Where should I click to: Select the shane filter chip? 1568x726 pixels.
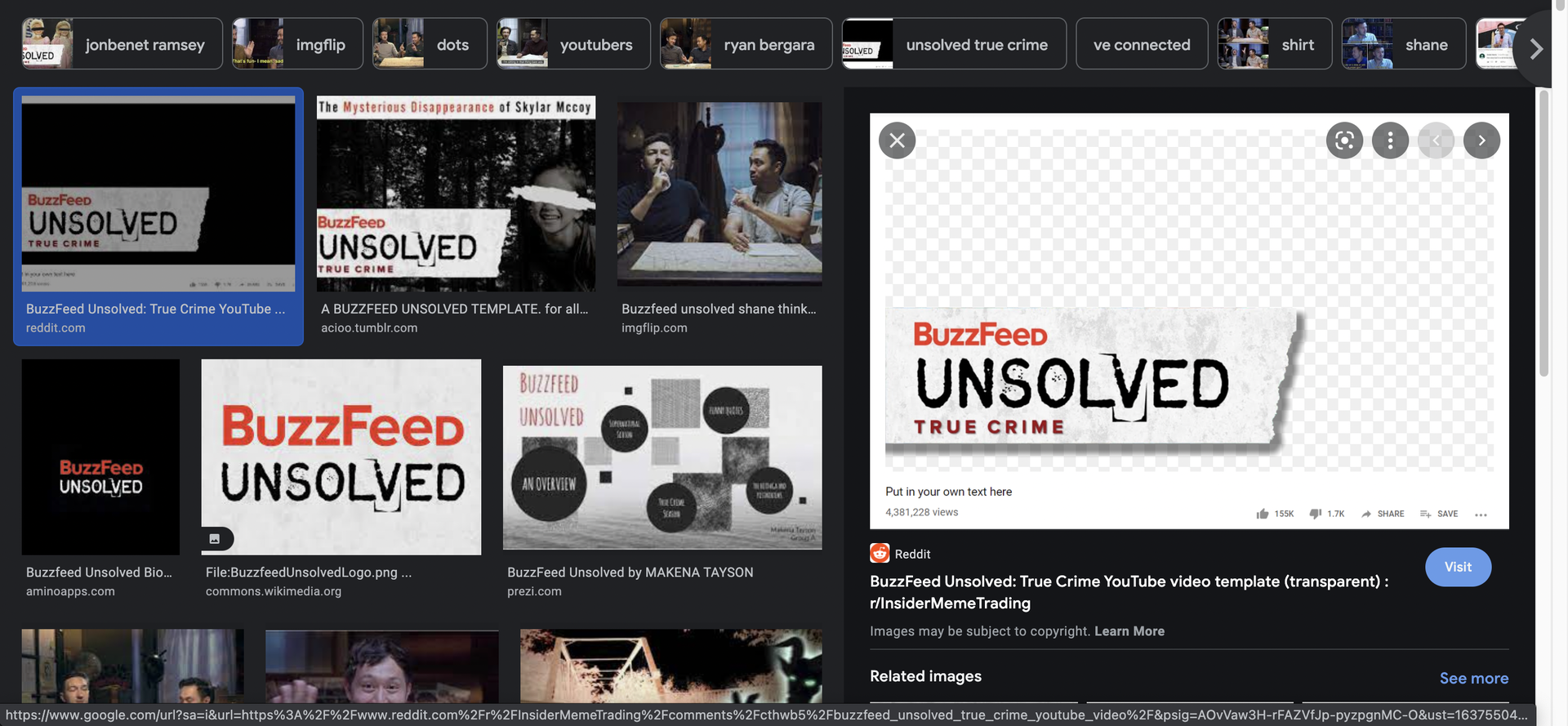click(1404, 44)
